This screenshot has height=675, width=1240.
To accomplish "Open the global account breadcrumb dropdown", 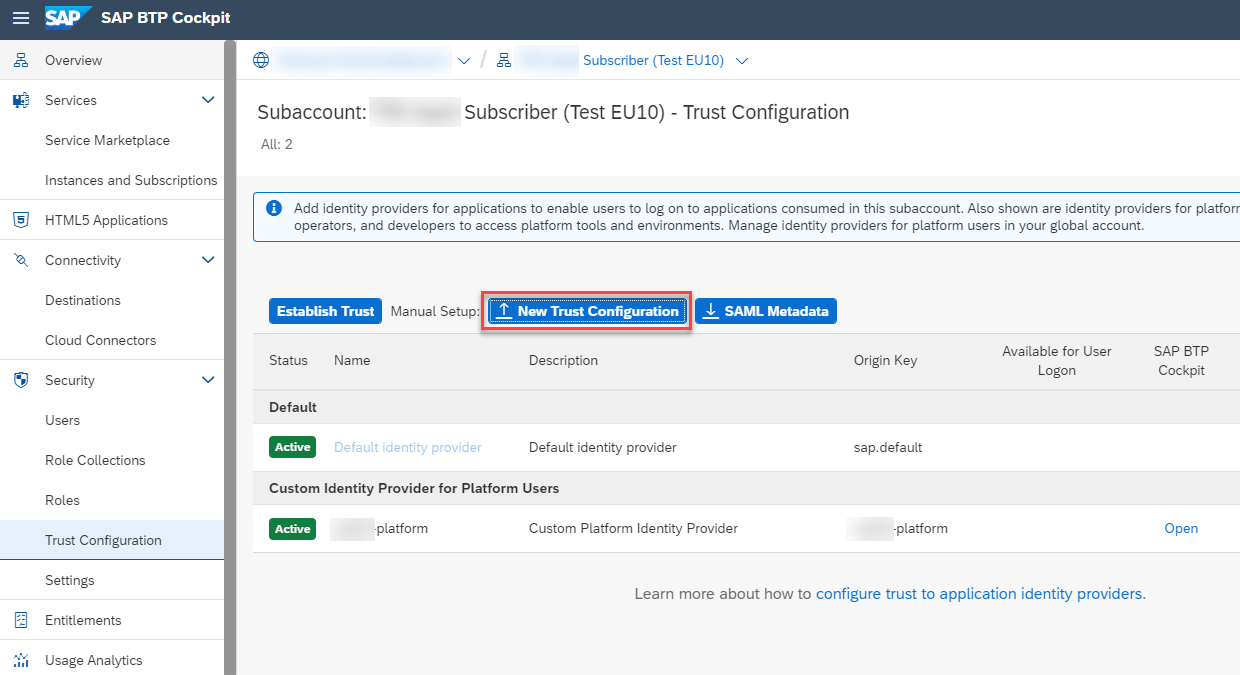I will point(463,61).
